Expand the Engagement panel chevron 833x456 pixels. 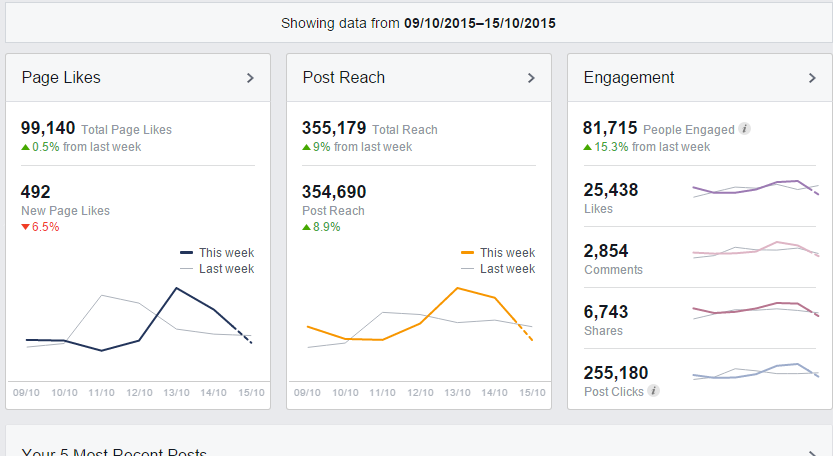(813, 78)
